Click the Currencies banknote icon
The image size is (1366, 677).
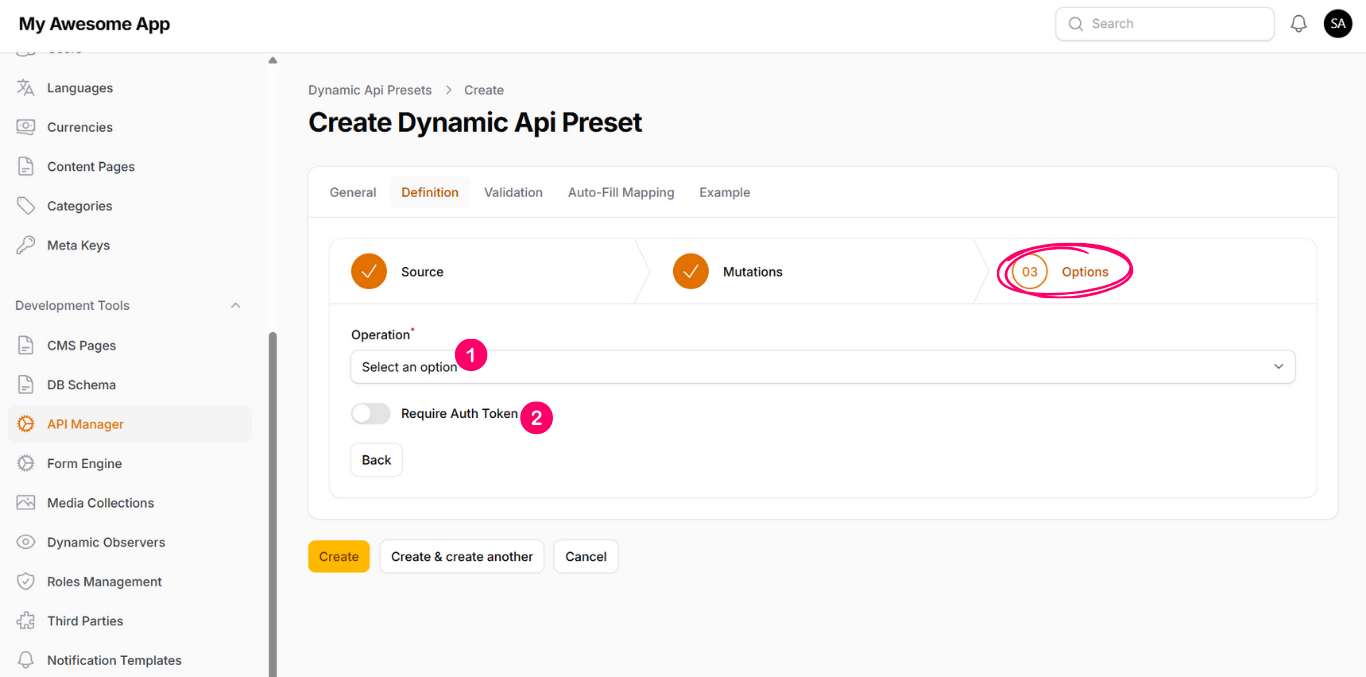(x=26, y=127)
